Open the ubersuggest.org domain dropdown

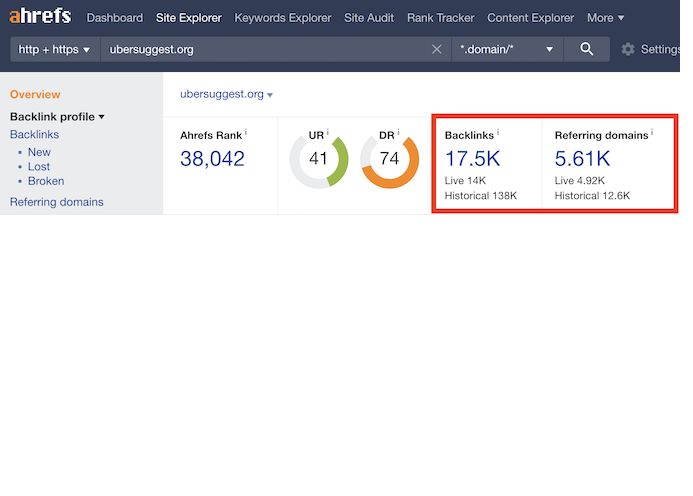(x=226, y=94)
